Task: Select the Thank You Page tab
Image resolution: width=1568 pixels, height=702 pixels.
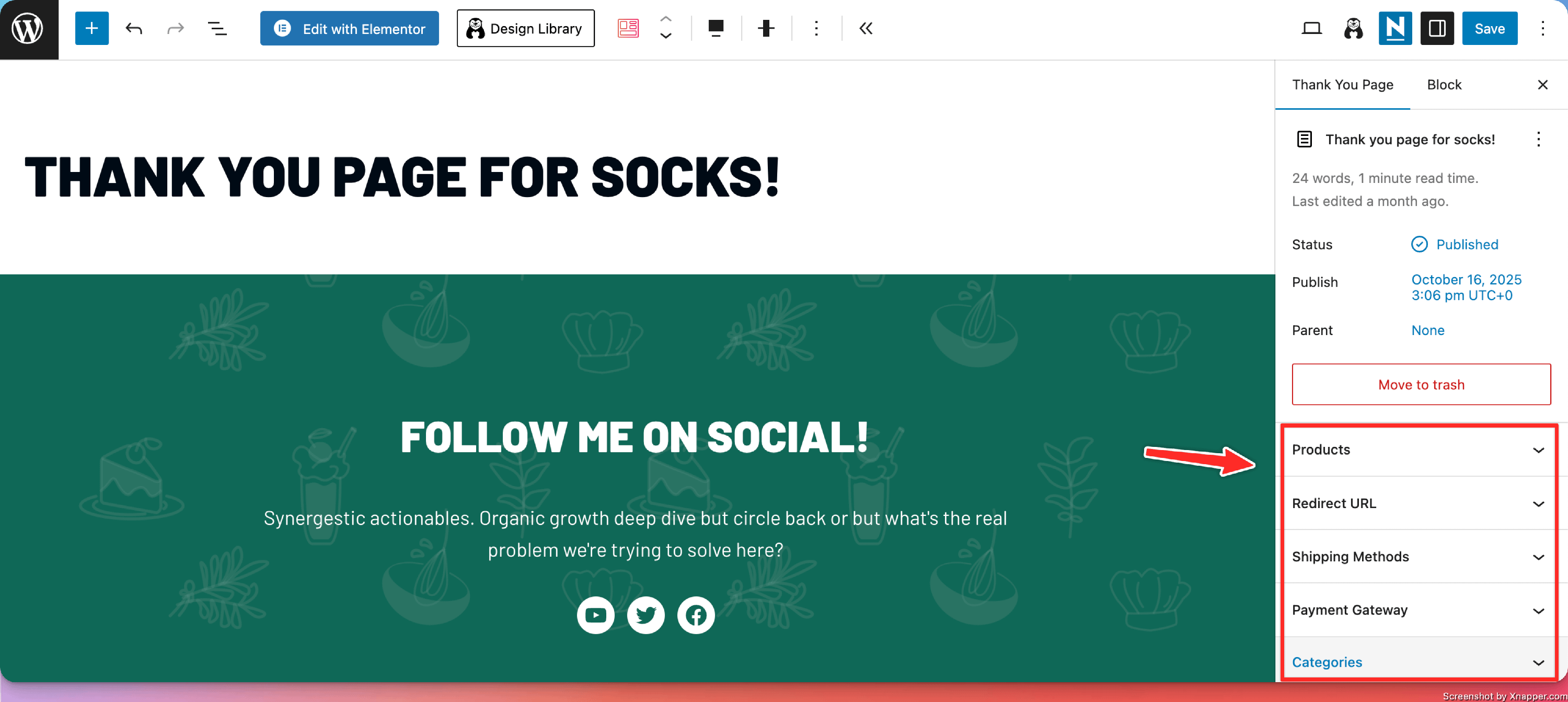Action: click(1342, 85)
